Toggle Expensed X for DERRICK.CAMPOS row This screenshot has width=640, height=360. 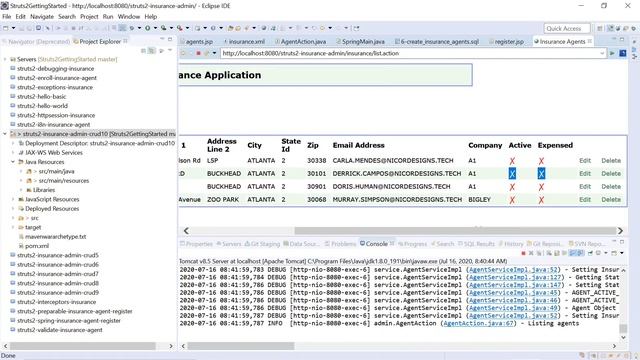point(541,174)
